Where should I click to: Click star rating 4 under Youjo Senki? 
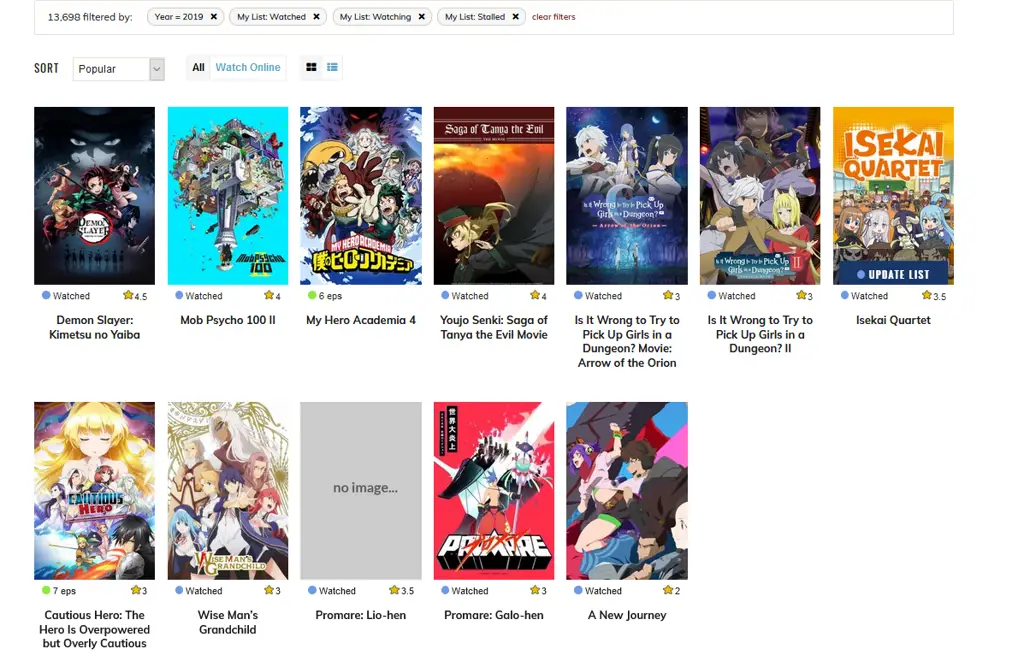point(539,296)
